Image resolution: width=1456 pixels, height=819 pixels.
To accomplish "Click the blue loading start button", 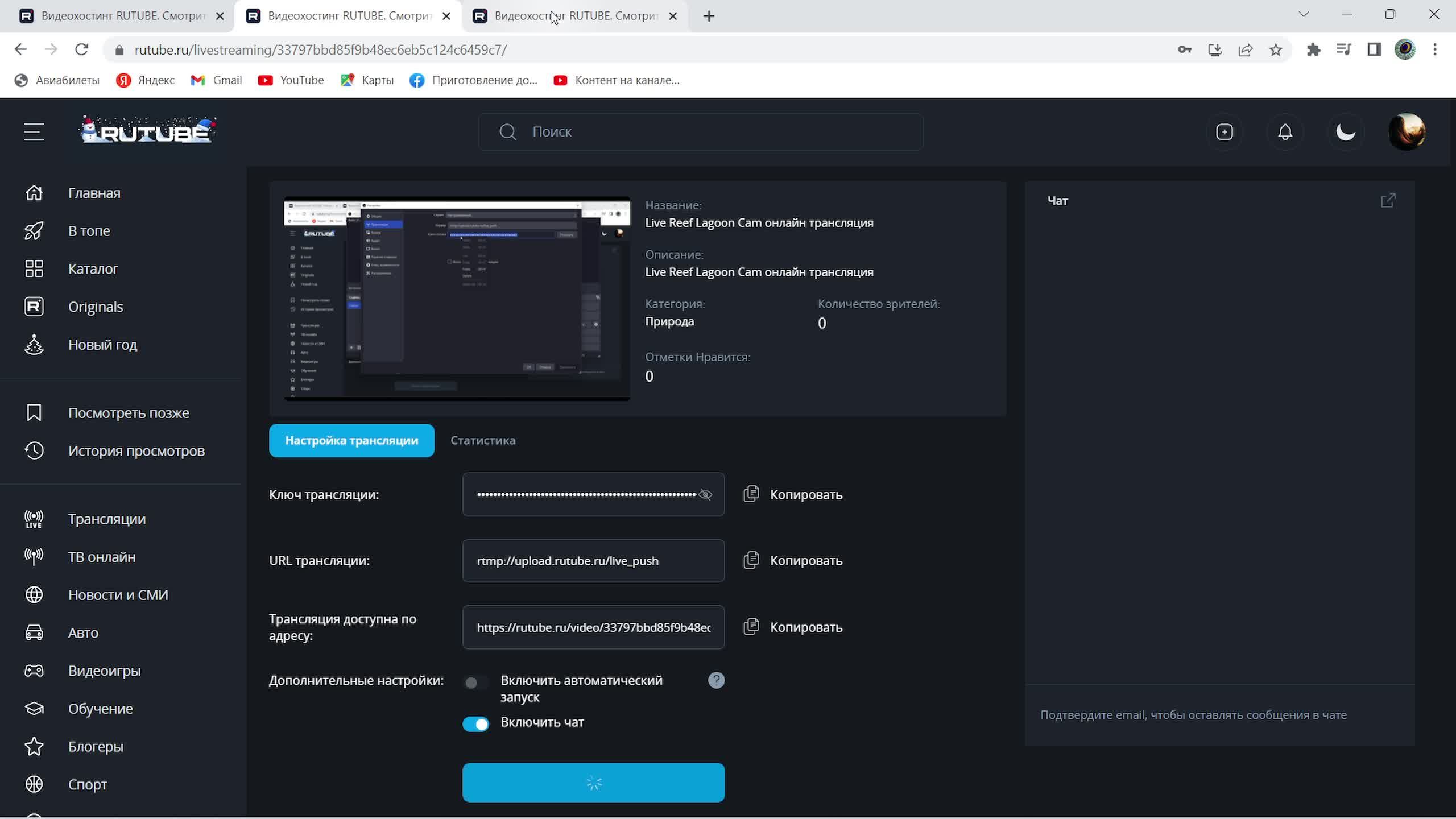I will (593, 783).
